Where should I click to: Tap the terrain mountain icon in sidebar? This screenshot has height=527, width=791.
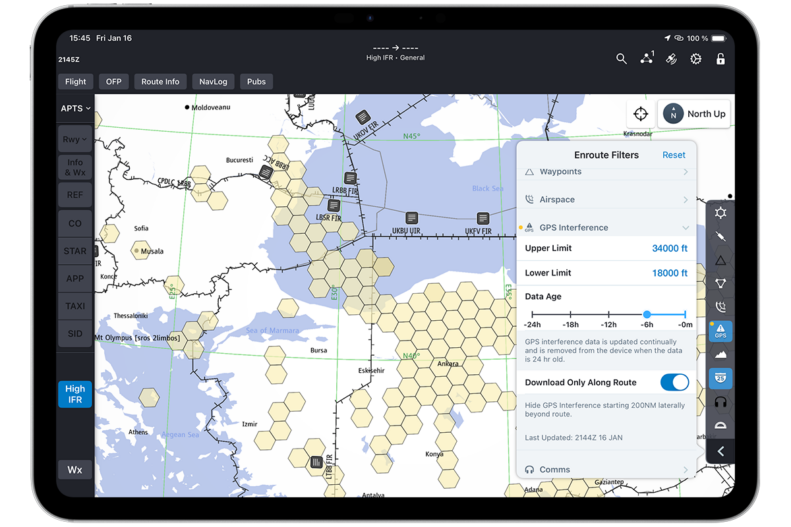pyautogui.click(x=720, y=355)
